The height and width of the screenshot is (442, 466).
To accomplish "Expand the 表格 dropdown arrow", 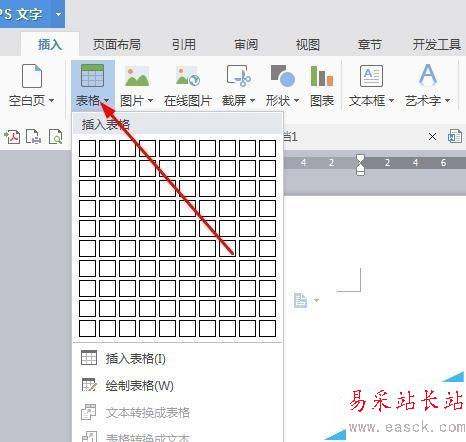I will tap(106, 100).
